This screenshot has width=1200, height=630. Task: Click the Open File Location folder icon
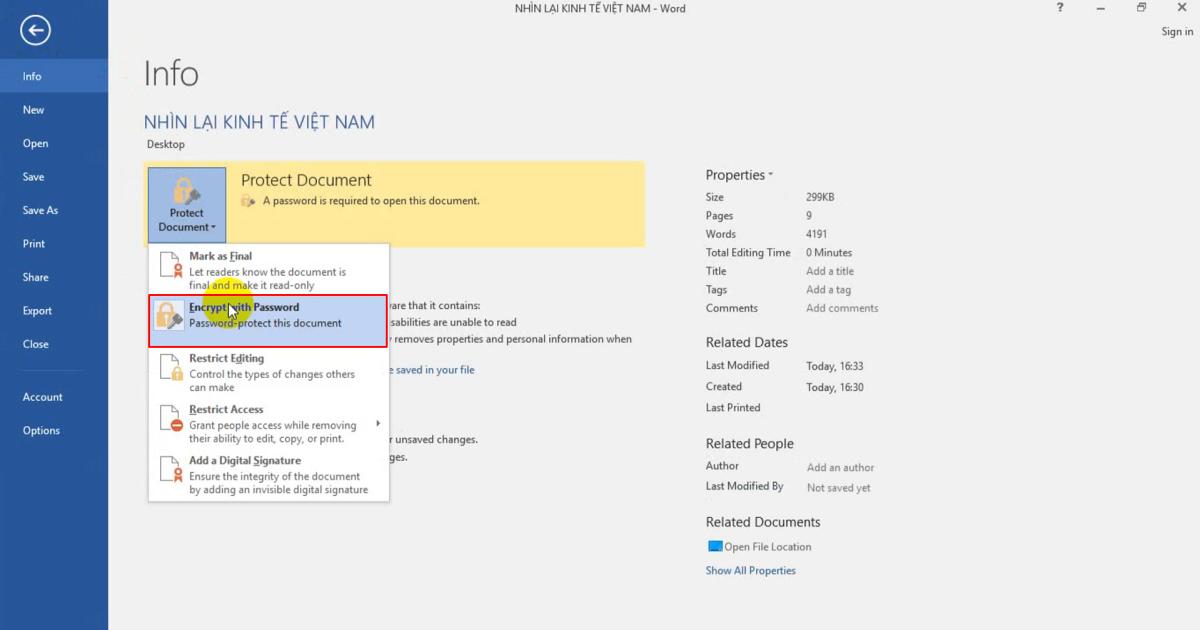[x=715, y=546]
